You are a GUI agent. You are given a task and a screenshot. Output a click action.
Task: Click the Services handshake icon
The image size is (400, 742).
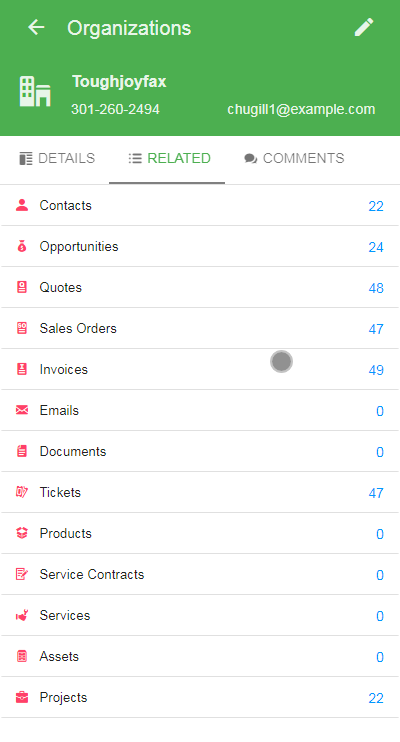point(22,615)
